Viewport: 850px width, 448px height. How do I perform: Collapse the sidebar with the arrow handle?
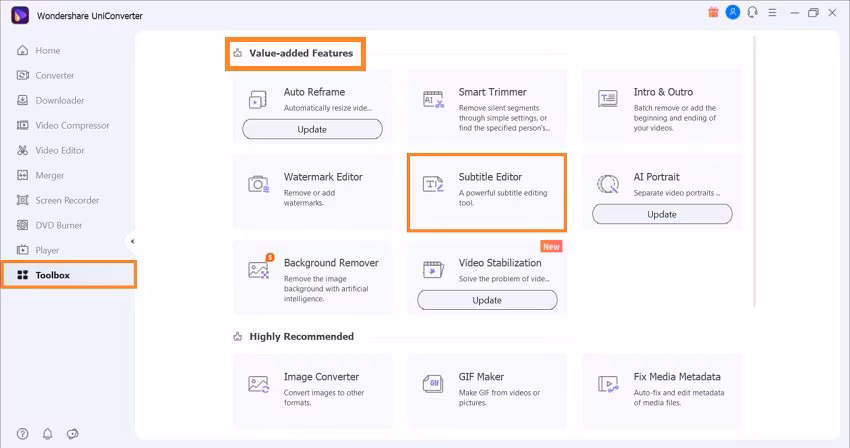coord(132,241)
